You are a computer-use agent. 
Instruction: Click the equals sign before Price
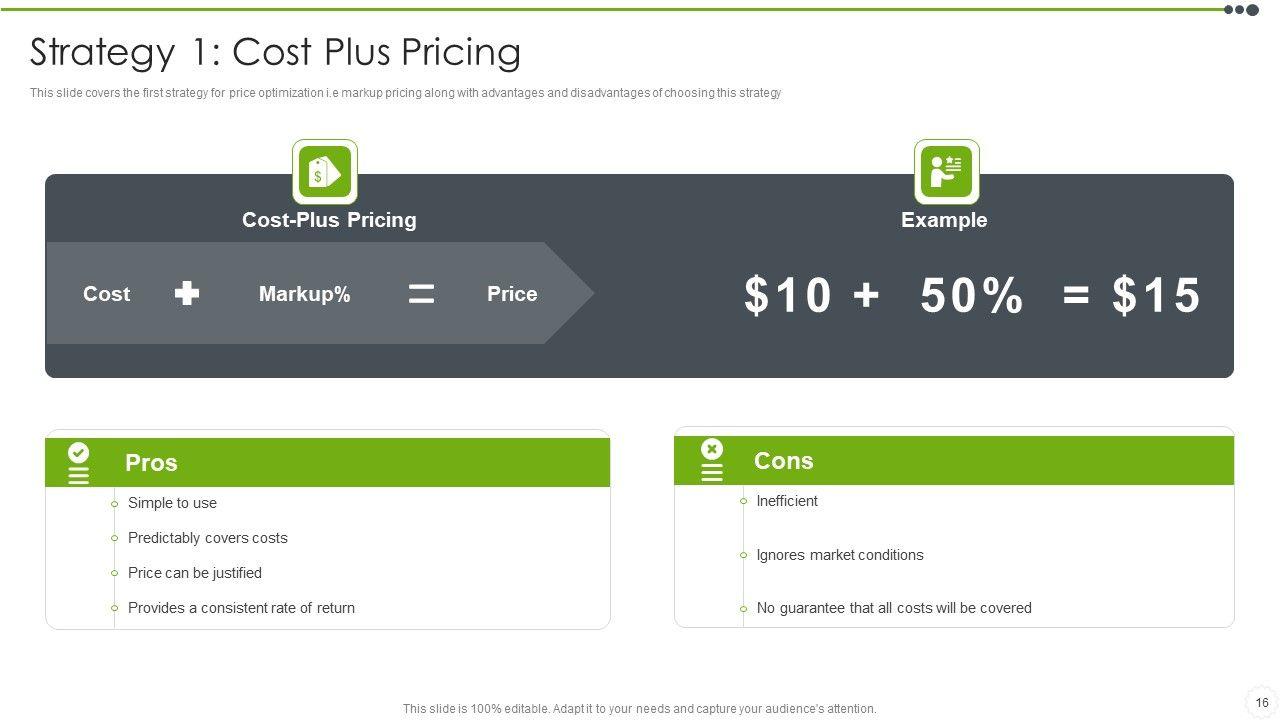[421, 293]
